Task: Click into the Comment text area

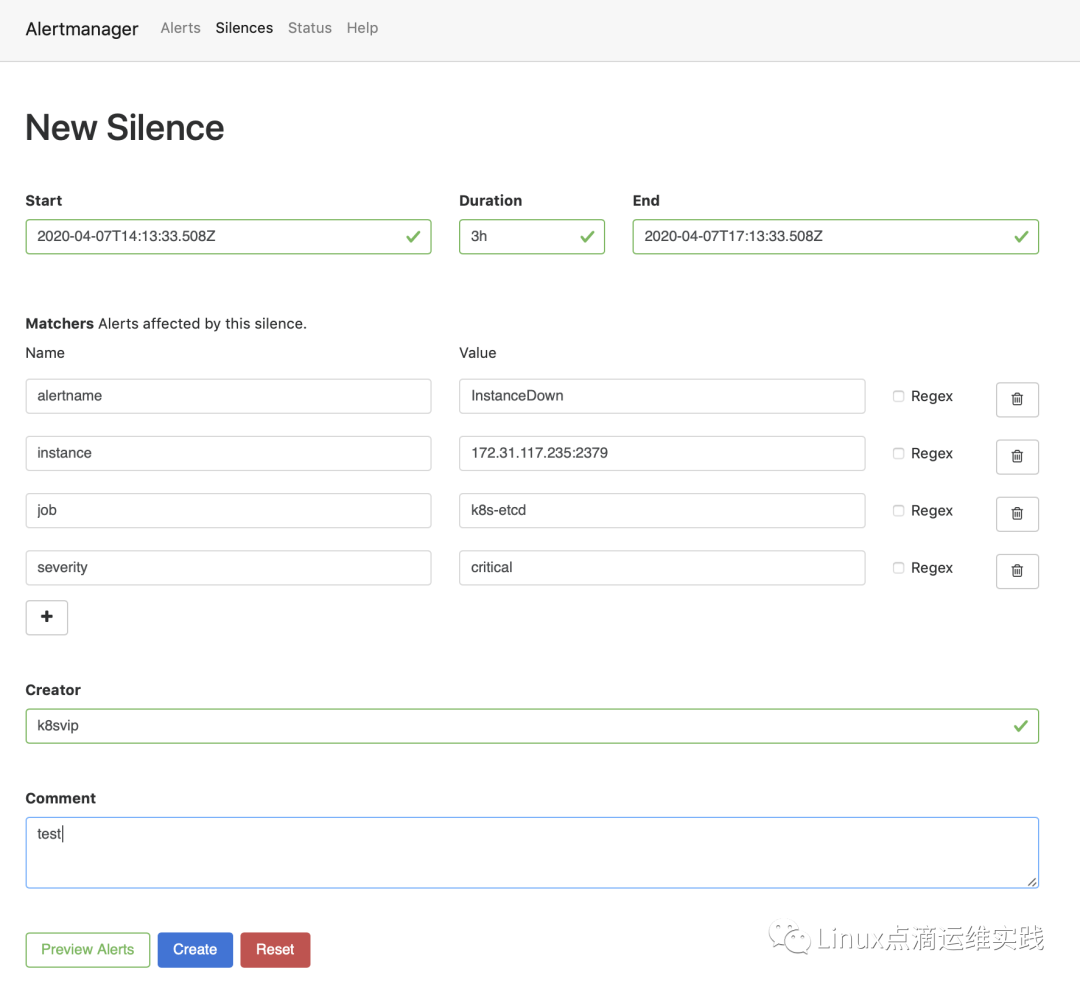Action: 531,852
